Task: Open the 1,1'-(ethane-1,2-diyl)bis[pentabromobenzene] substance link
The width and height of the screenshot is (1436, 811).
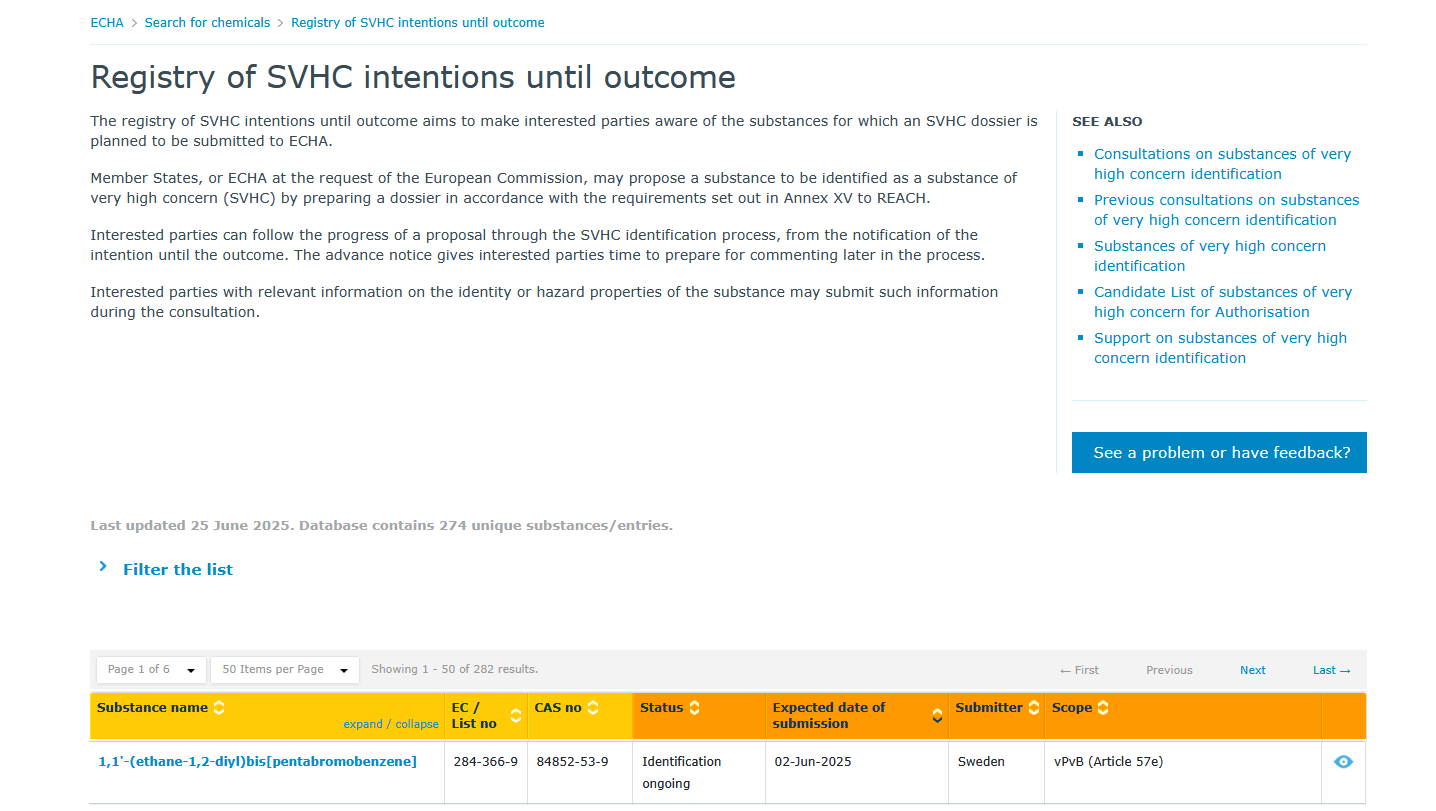Action: click(258, 761)
